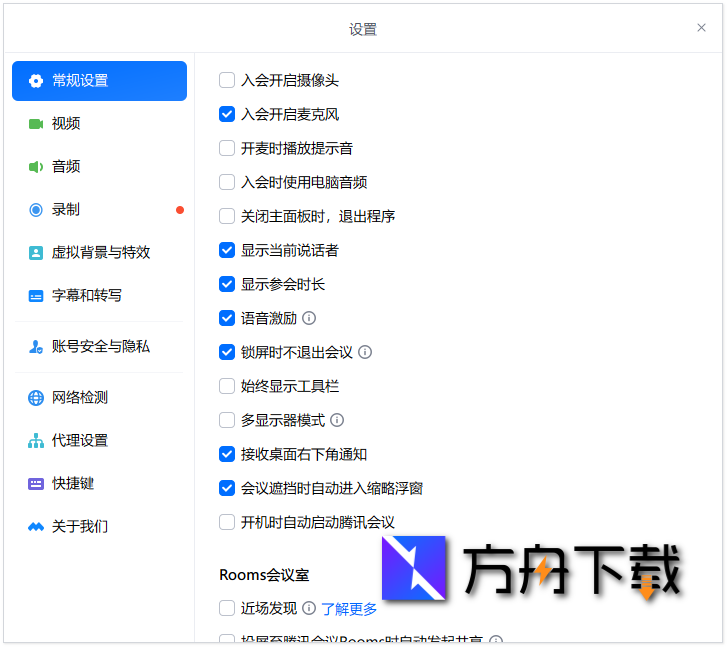
Task: Go to 快捷键 tab
Action: tap(99, 484)
